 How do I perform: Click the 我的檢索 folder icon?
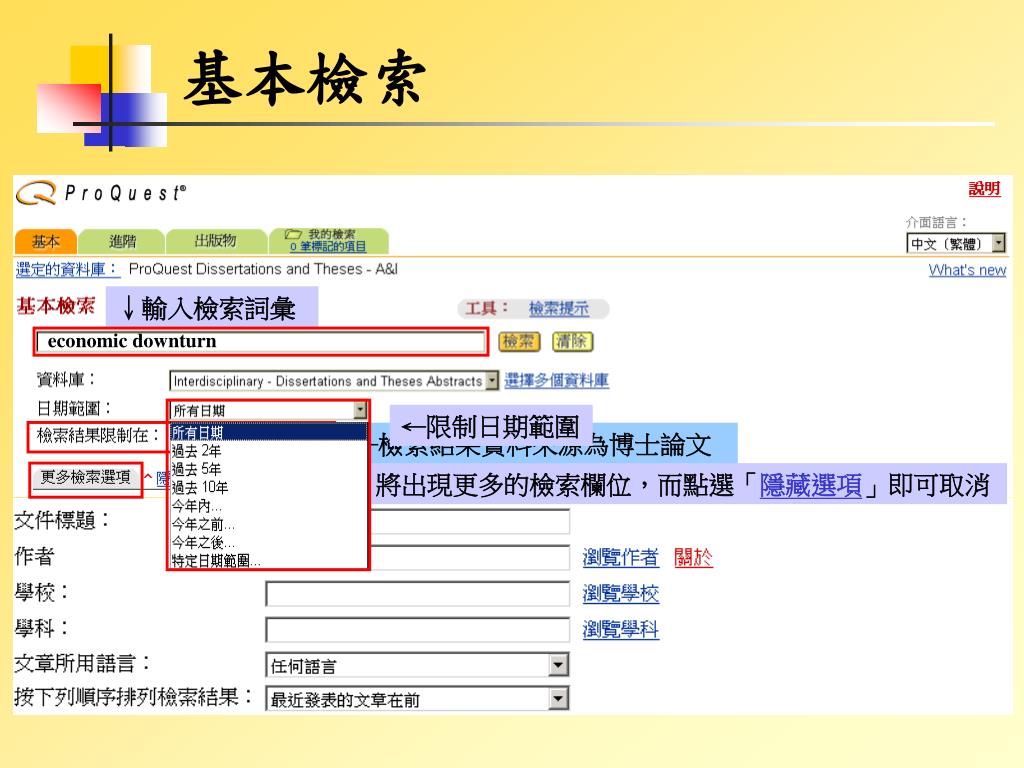(293, 234)
